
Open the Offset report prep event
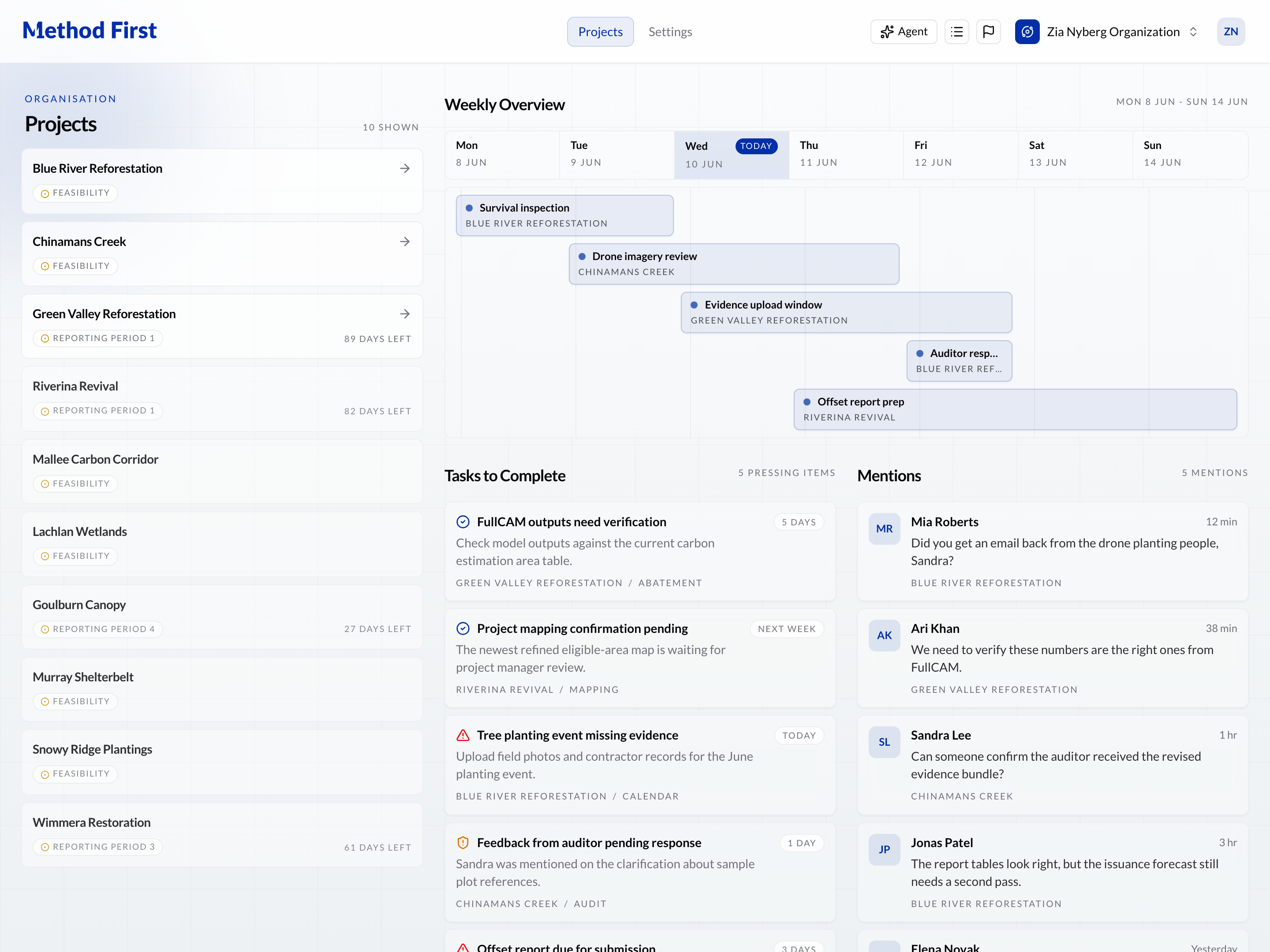point(1015,409)
